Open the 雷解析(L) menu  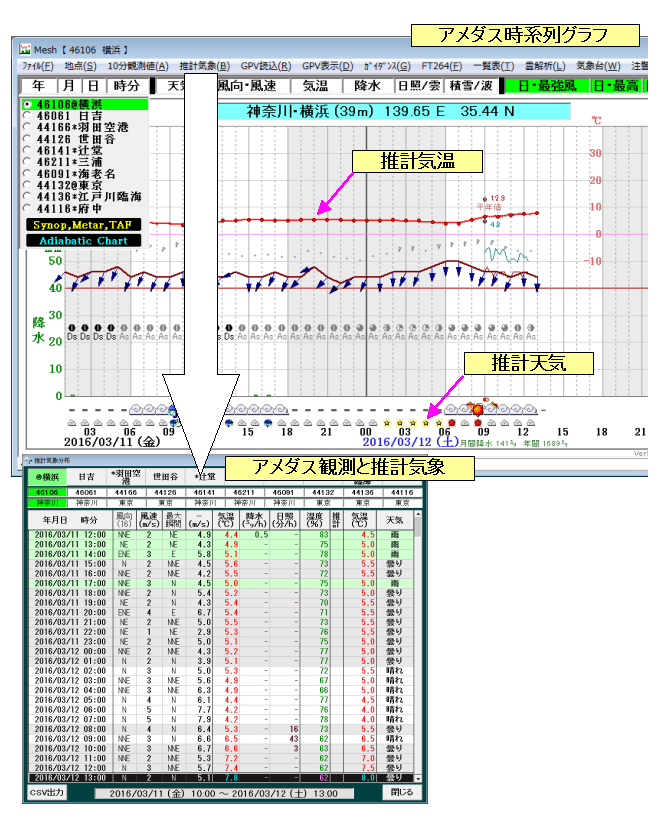(545, 66)
